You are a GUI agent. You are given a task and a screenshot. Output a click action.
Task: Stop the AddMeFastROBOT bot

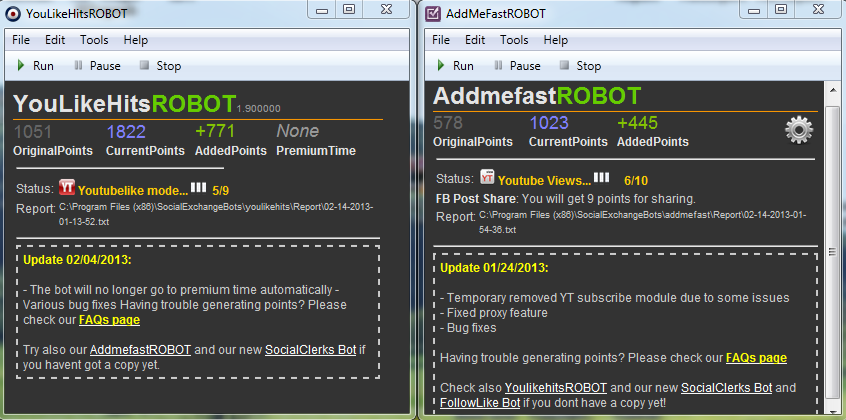click(579, 65)
